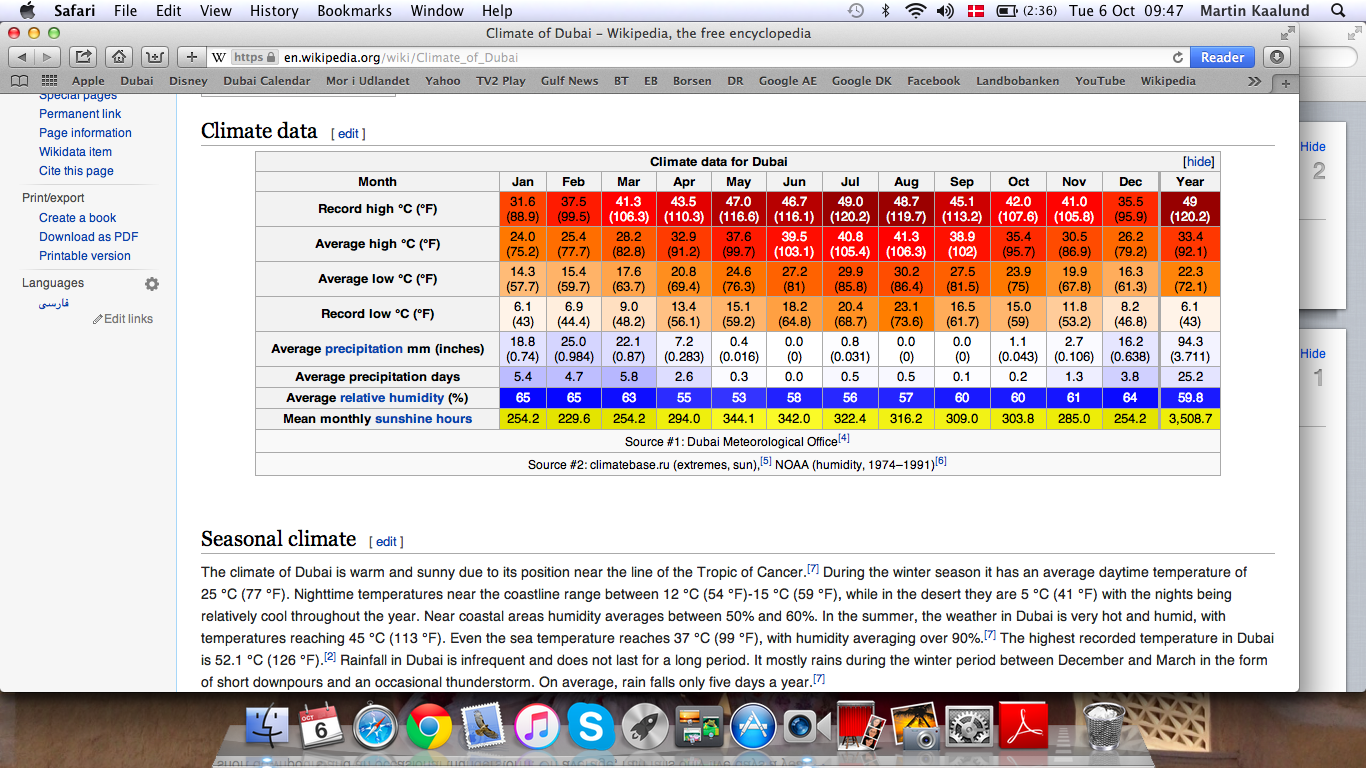Launch Google Chrome from the Dock
This screenshot has width=1366, height=768.
tap(428, 727)
